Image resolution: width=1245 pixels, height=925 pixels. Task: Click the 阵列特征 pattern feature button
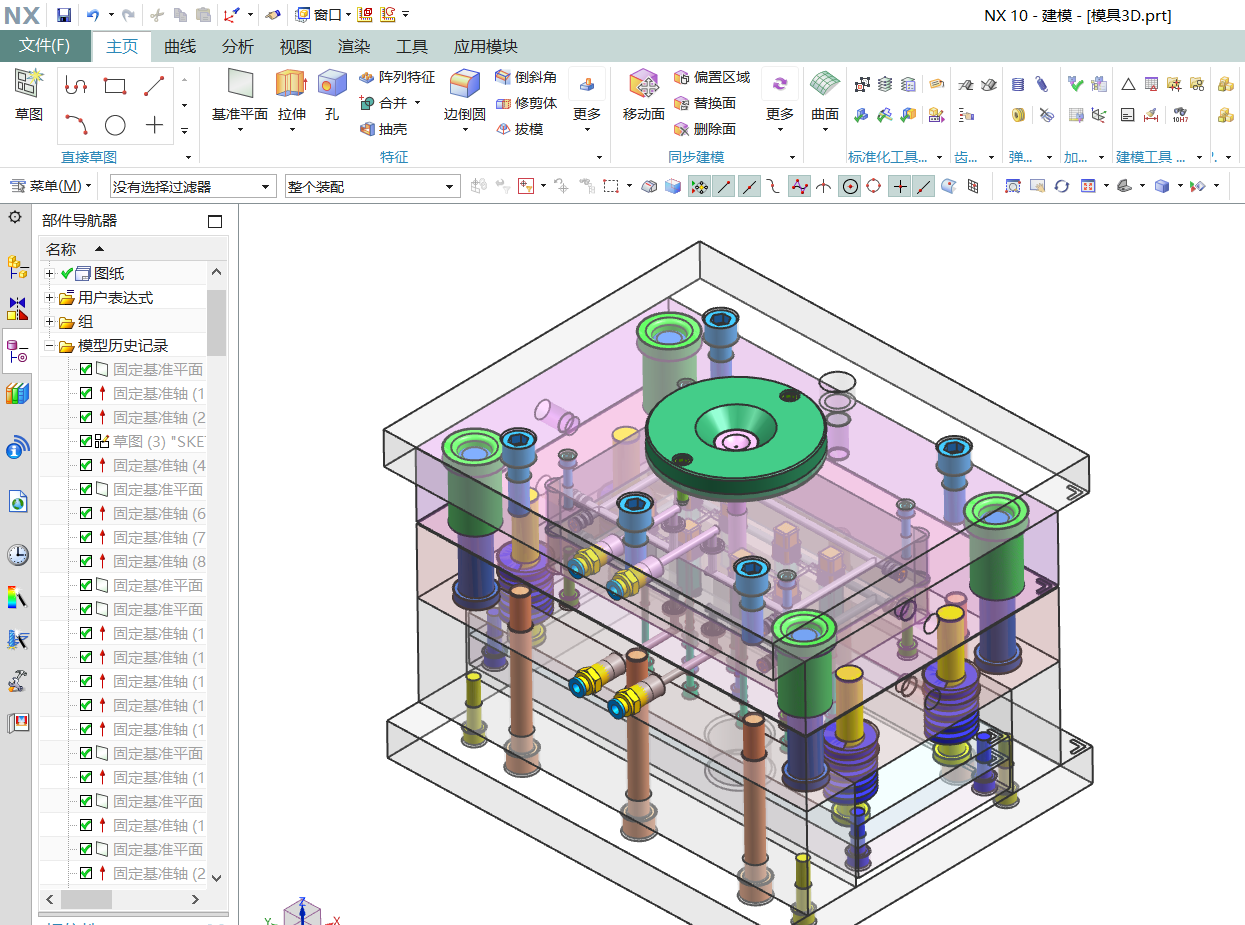396,77
